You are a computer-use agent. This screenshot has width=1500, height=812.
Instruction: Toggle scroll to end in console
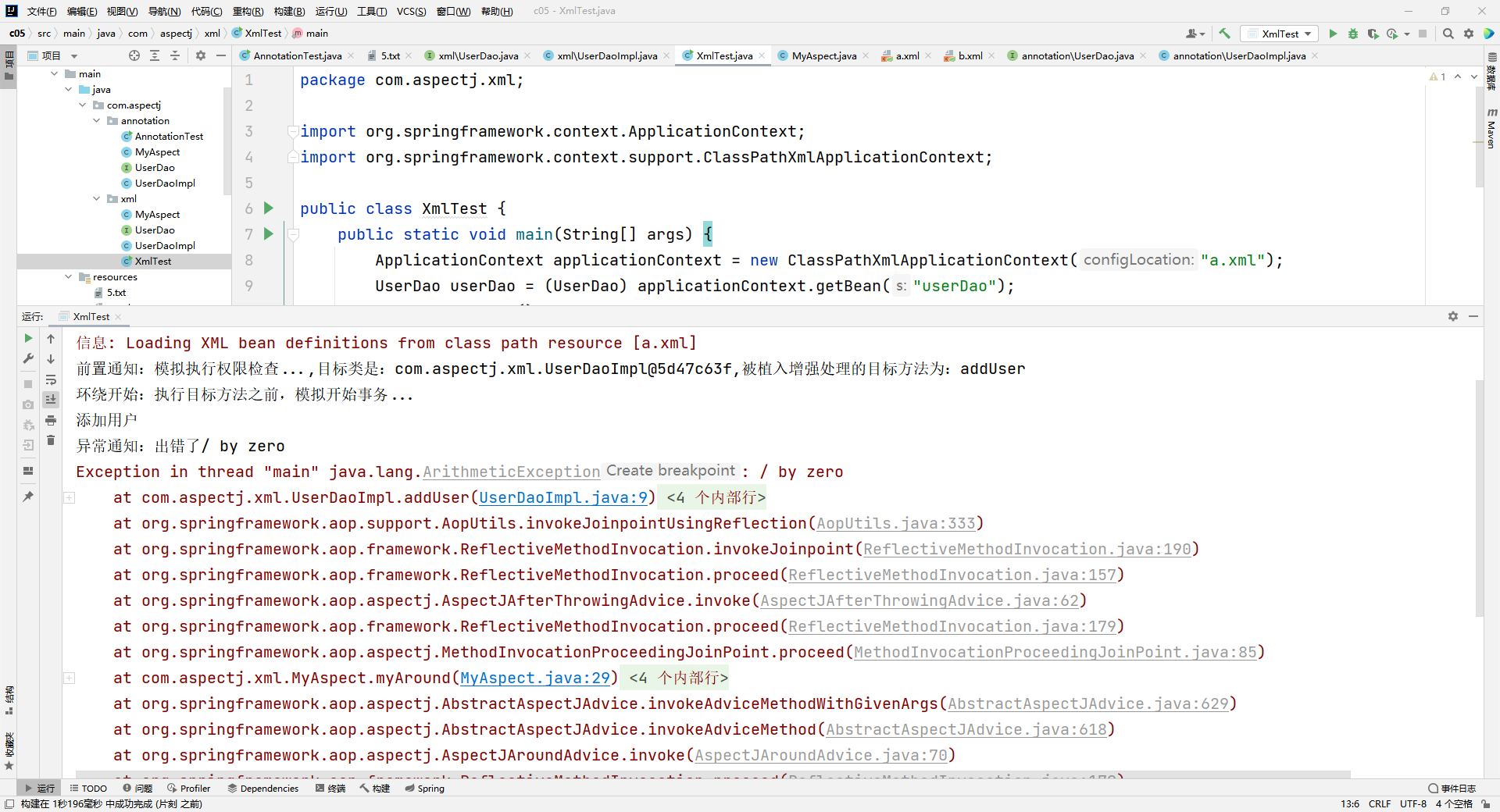tap(51, 400)
